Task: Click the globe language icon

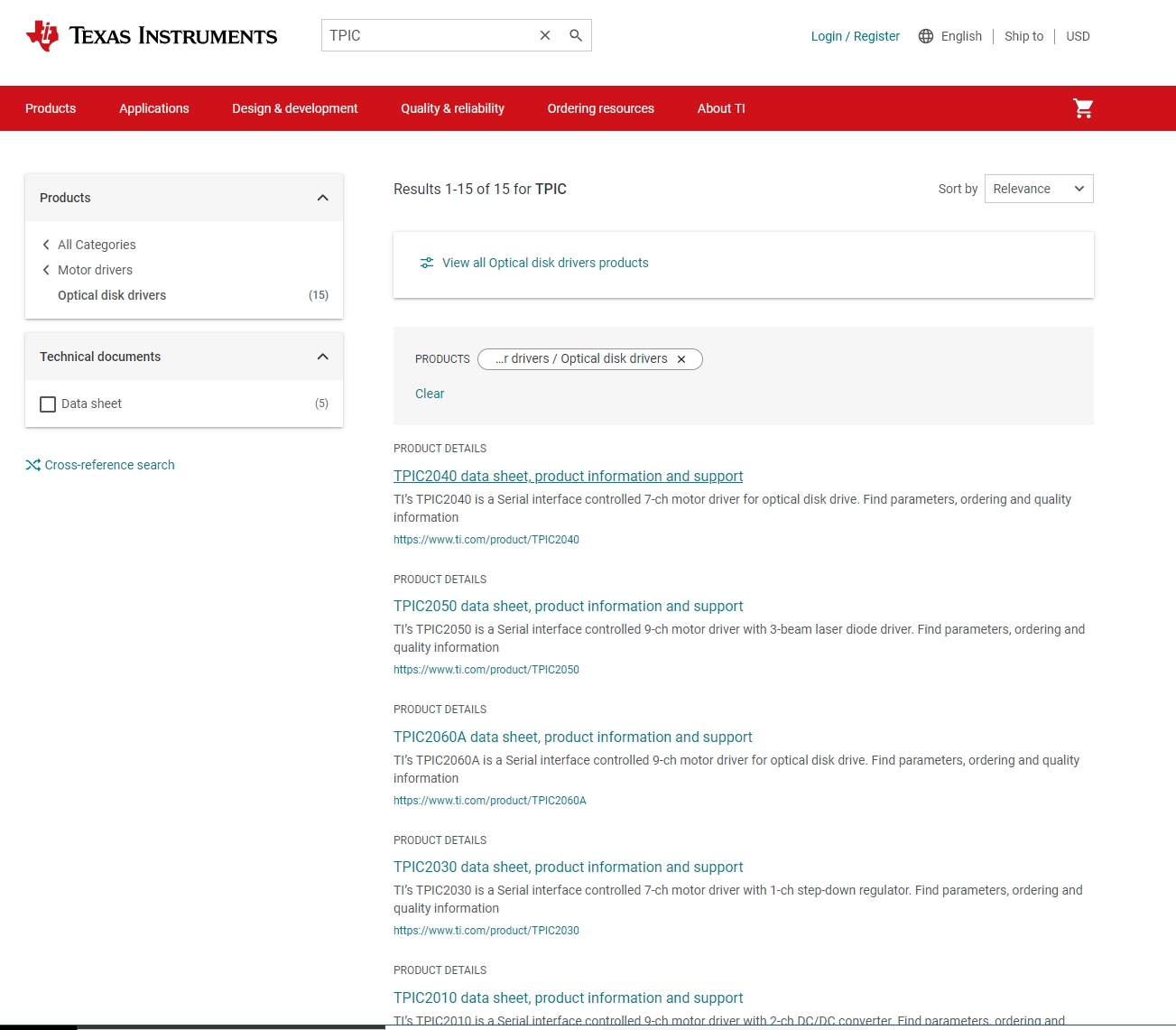Action: pyautogui.click(x=926, y=36)
